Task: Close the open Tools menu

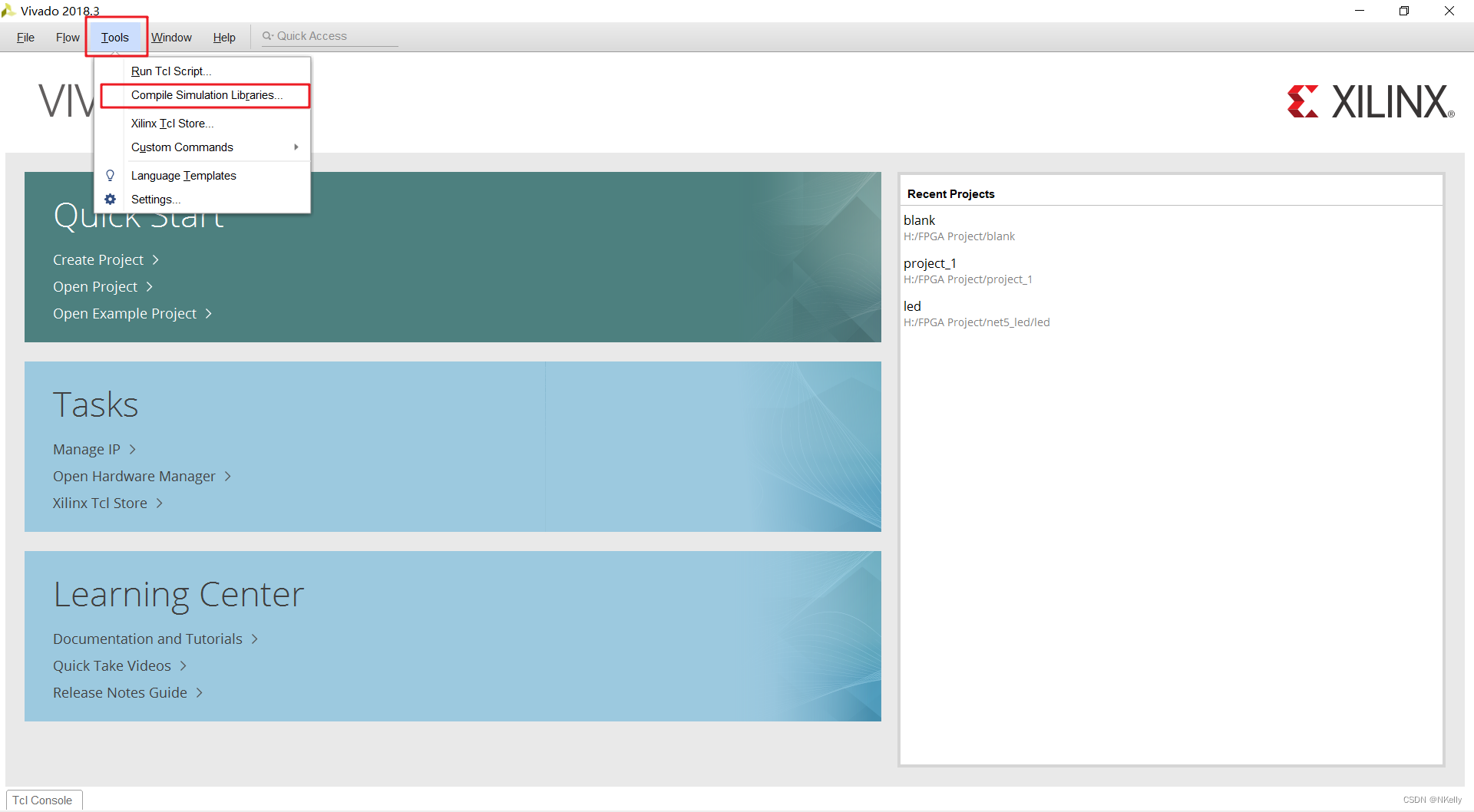Action: click(x=115, y=38)
